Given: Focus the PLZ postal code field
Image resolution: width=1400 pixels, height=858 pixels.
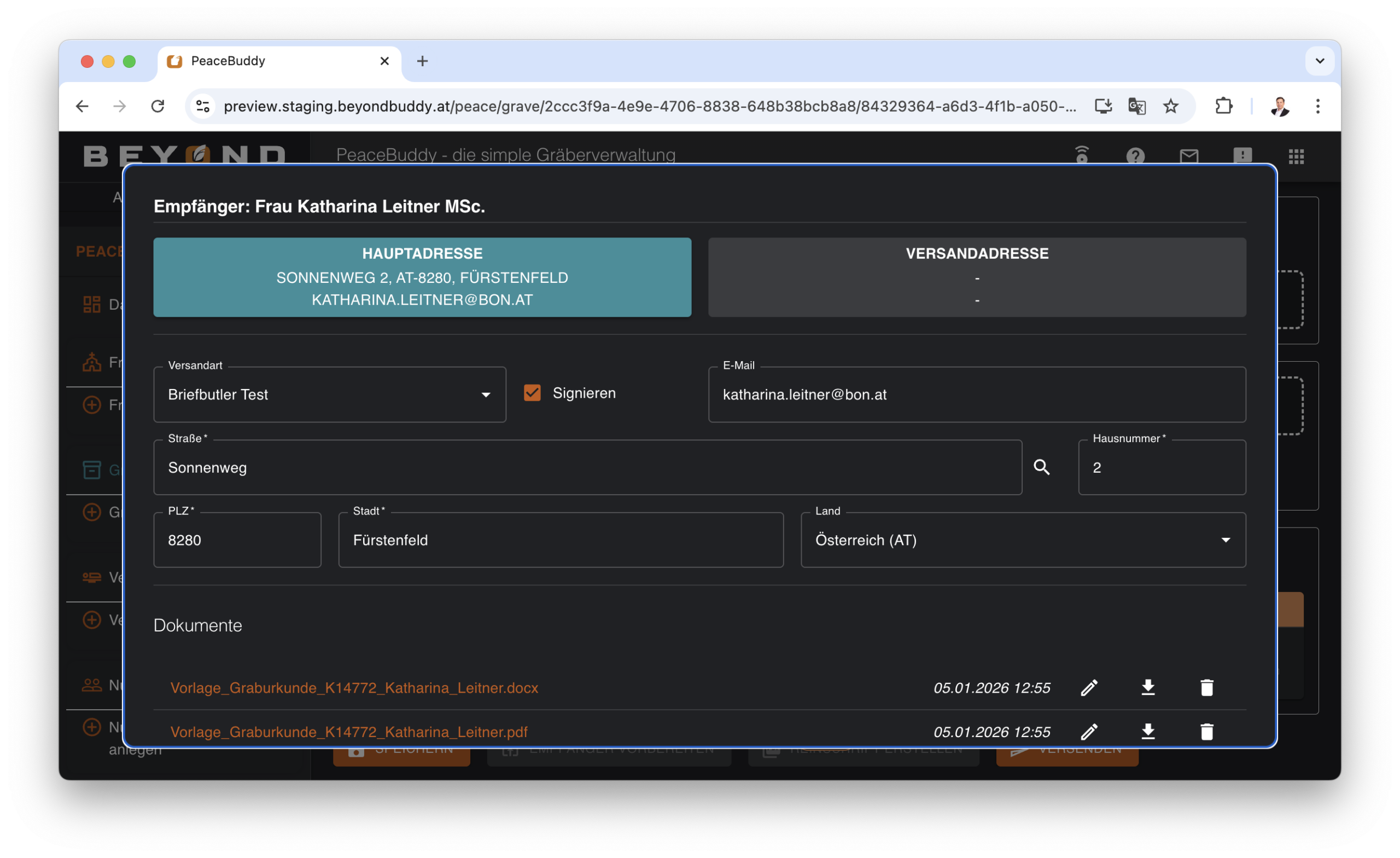Looking at the screenshot, I should 237,540.
